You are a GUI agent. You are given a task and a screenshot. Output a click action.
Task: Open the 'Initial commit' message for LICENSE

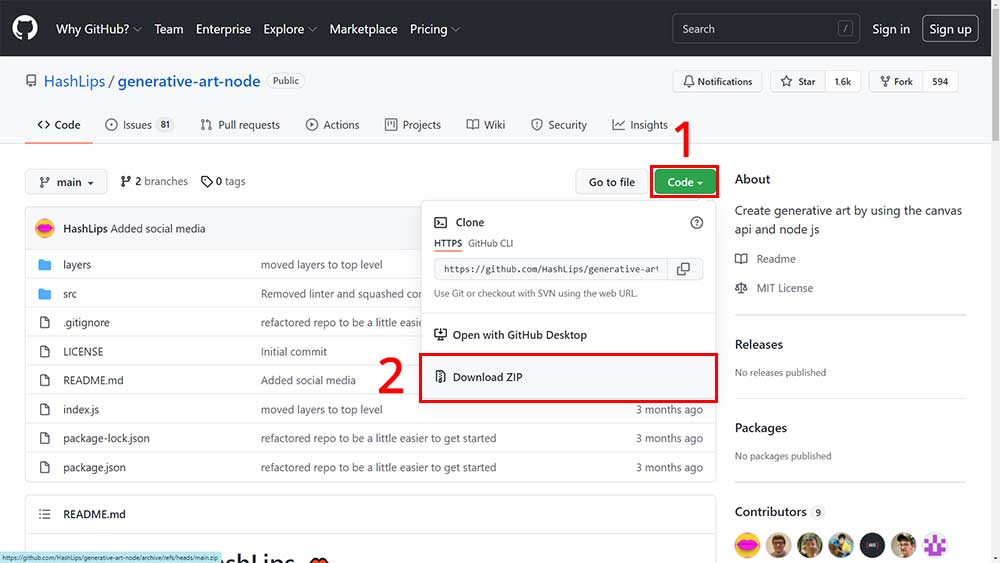click(x=293, y=352)
